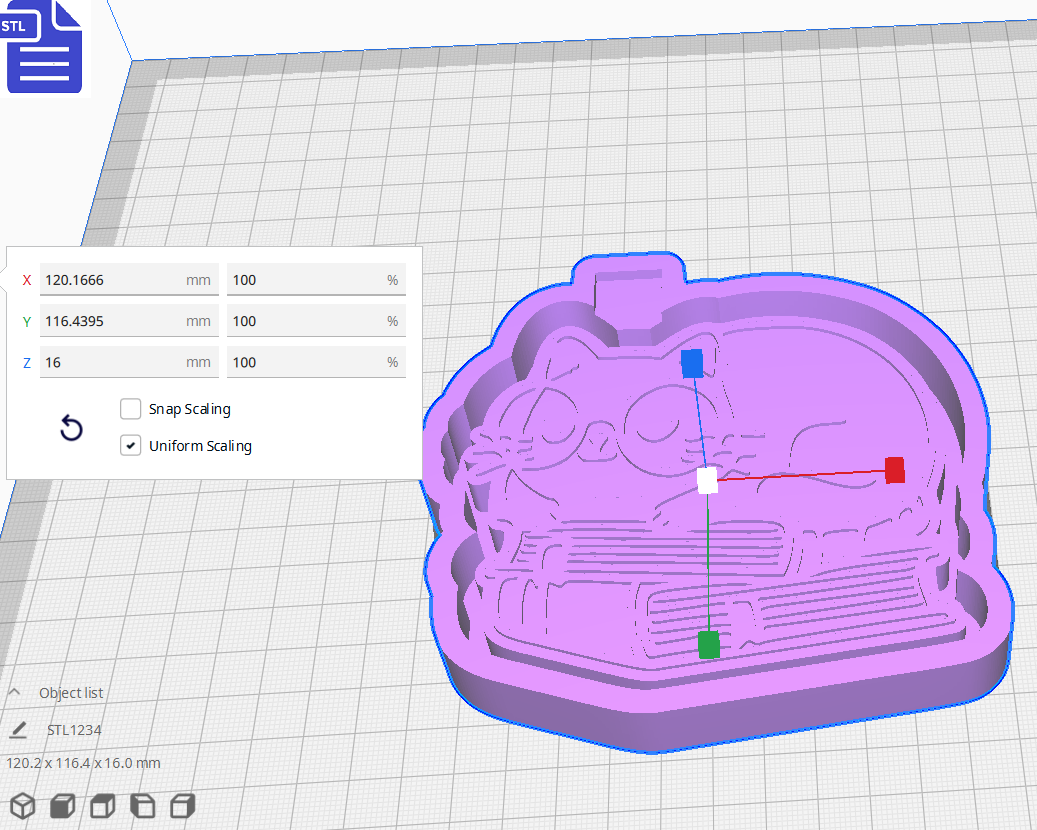Toggle the Snap Scaling checkbox off again
This screenshot has width=1037, height=830.
[130, 408]
